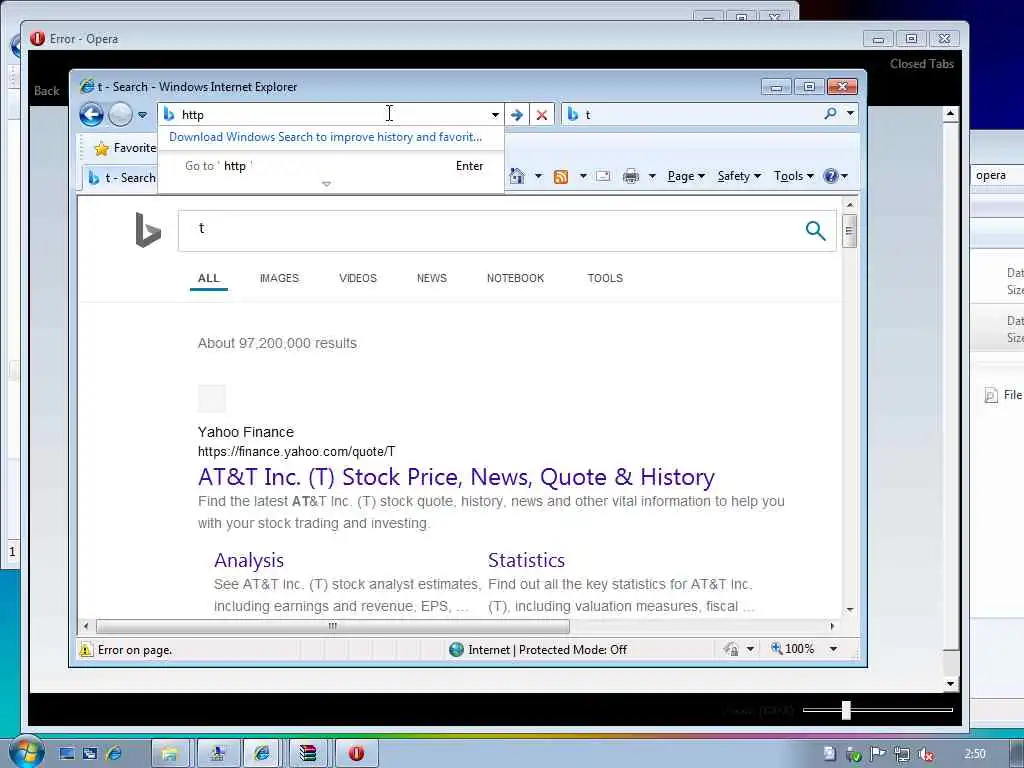
Task: Click the clock showing 2:50
Action: point(975,754)
